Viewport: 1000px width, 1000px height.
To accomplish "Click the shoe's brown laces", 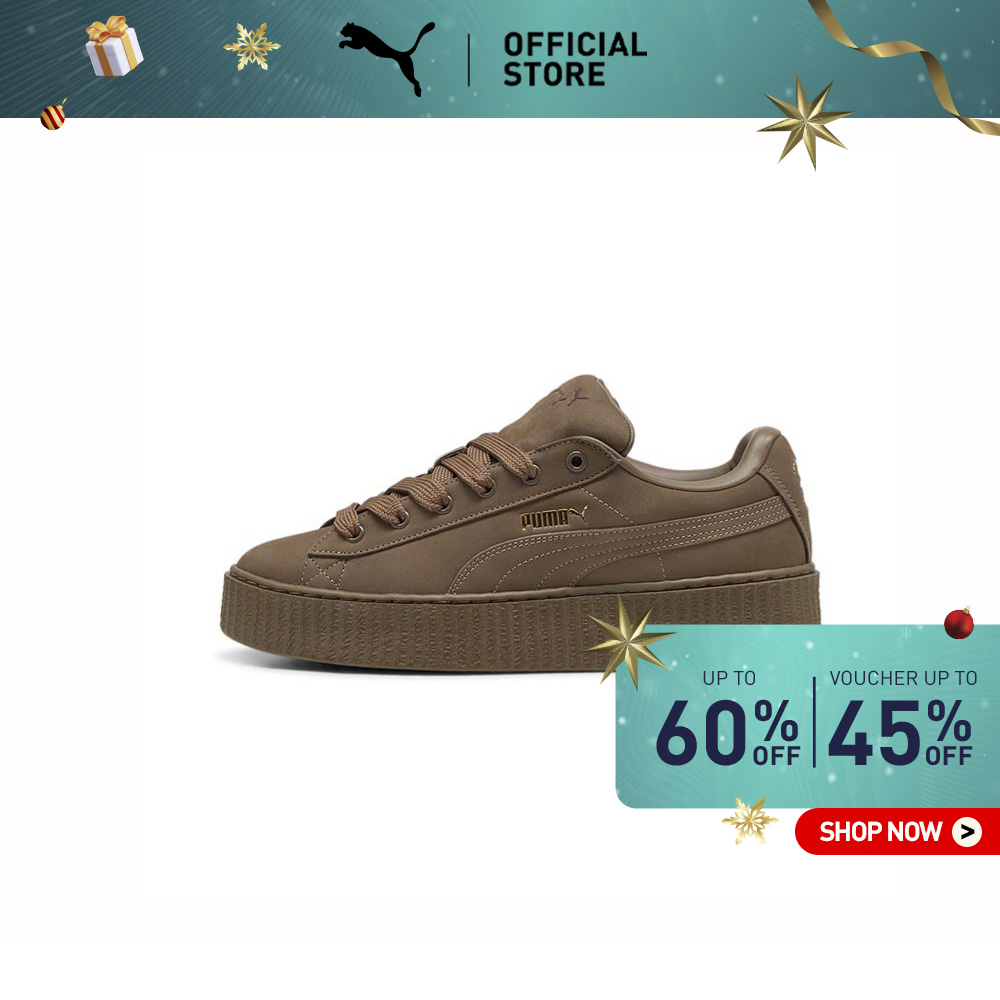I will 438,483.
